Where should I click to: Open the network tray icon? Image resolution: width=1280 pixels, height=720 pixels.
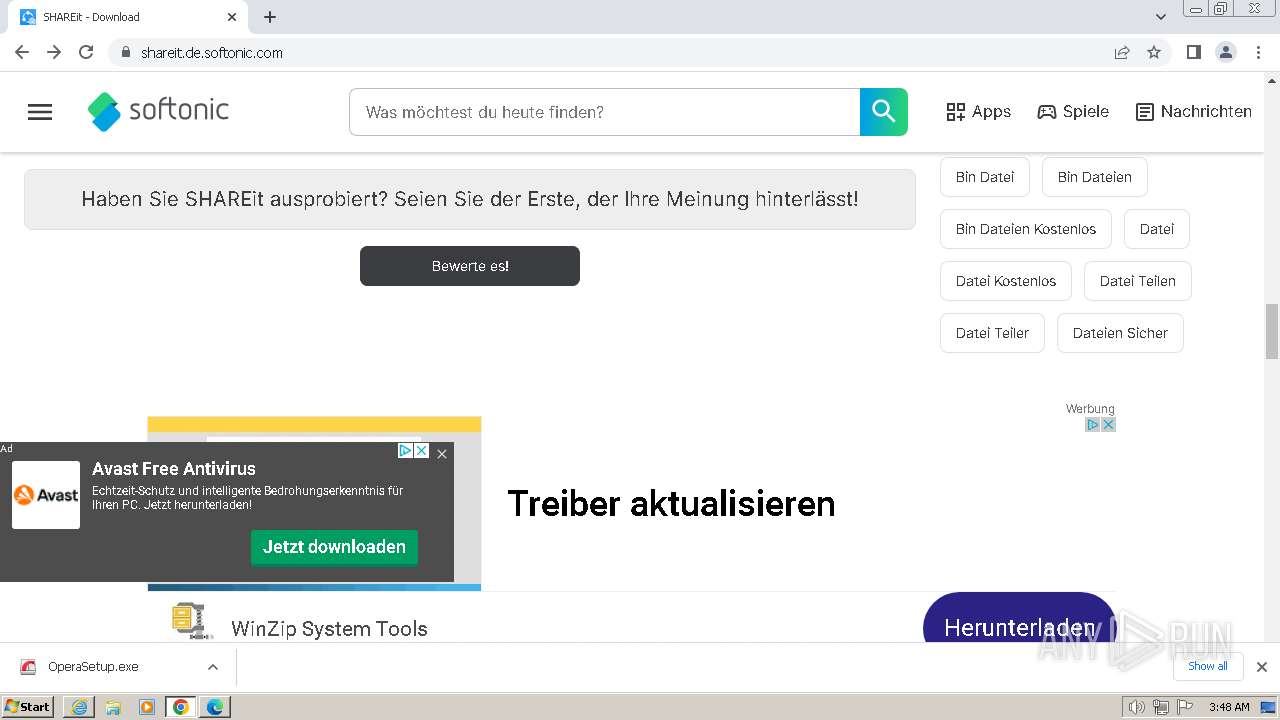tap(1160, 707)
